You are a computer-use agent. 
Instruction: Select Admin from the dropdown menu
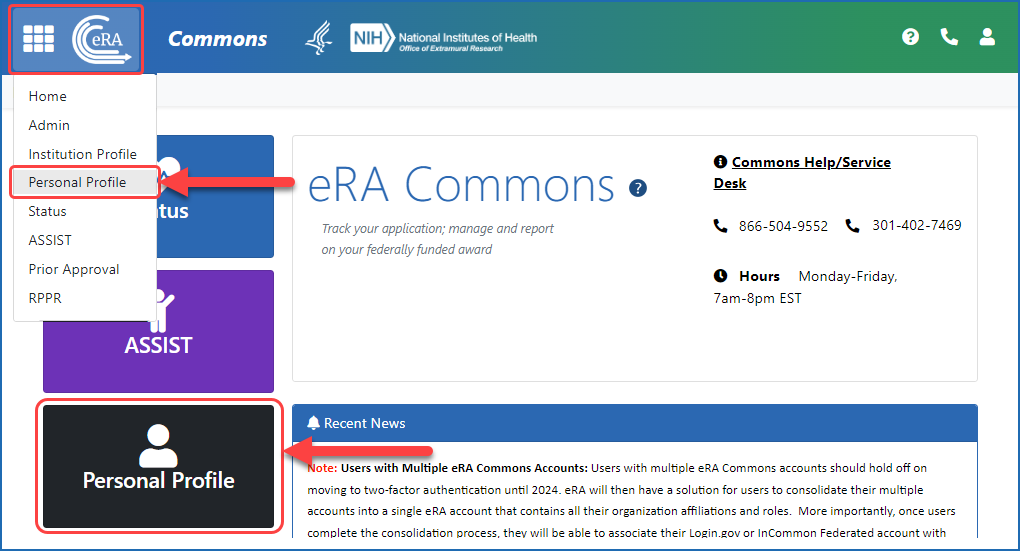[49, 125]
